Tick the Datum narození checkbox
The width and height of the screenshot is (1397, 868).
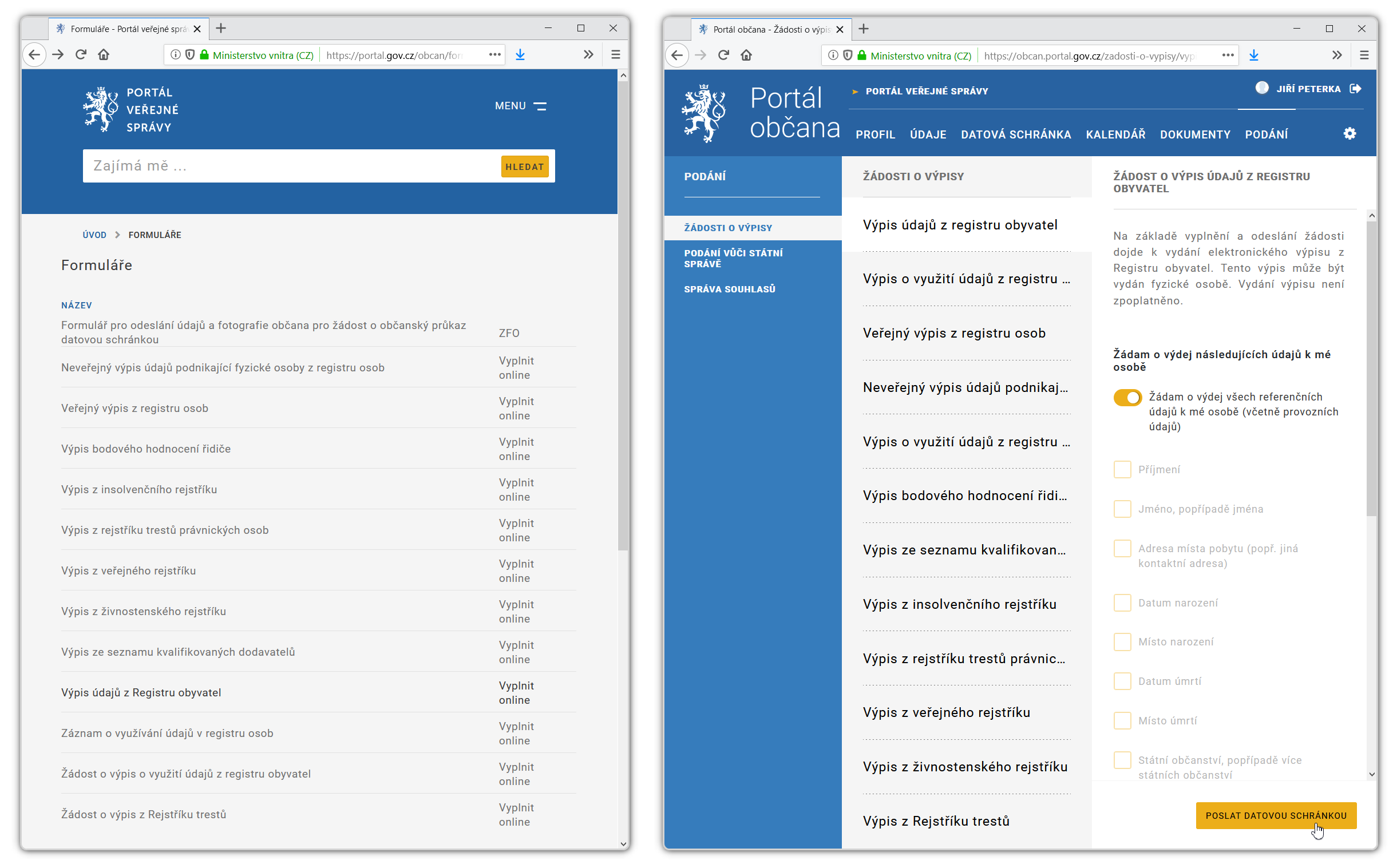[x=1122, y=603]
